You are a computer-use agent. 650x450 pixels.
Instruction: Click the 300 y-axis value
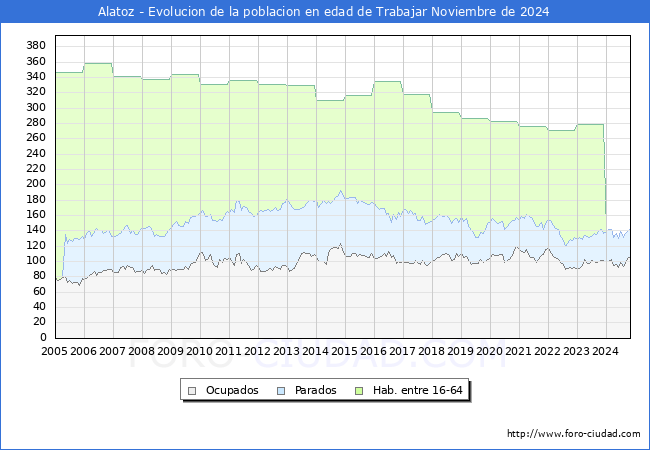click(36, 107)
